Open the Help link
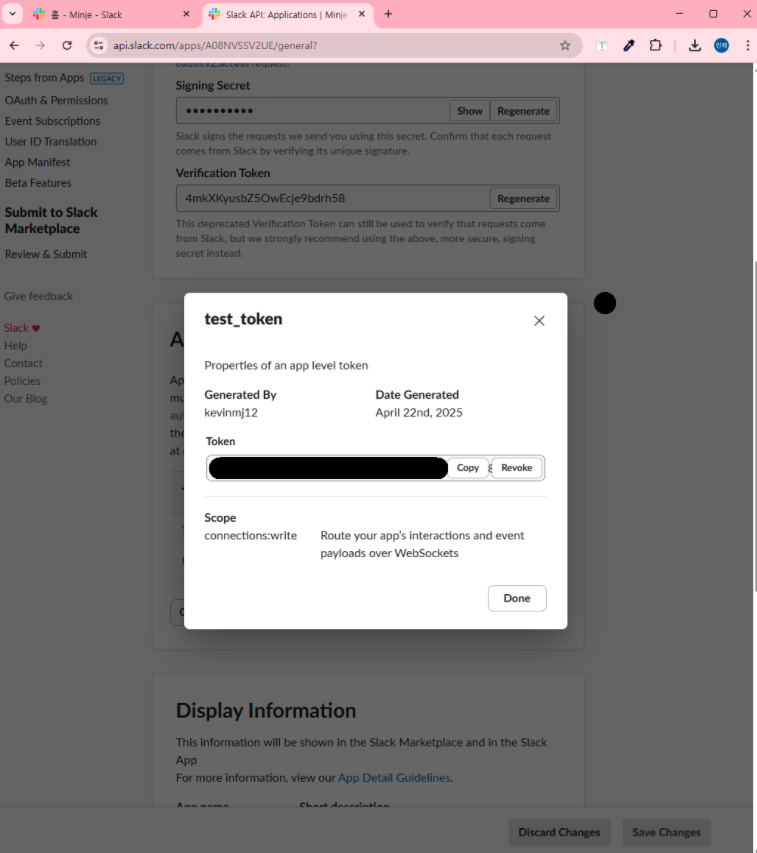Screen dimensions: 757x853 tap(15, 345)
